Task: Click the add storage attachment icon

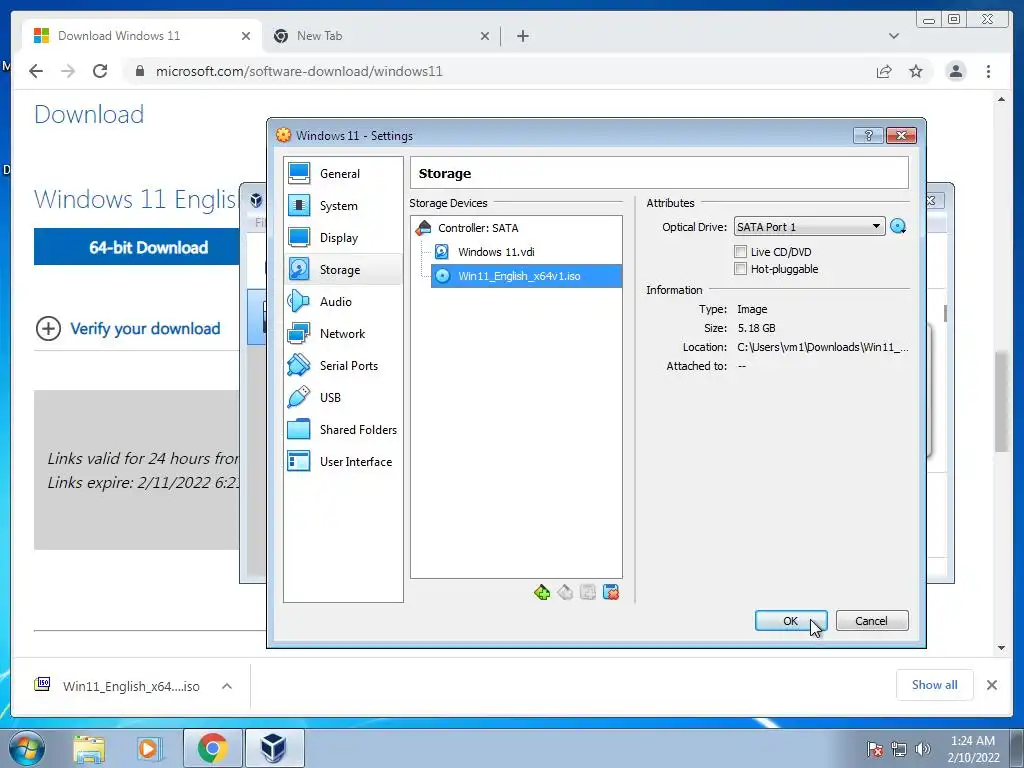Action: click(588, 592)
